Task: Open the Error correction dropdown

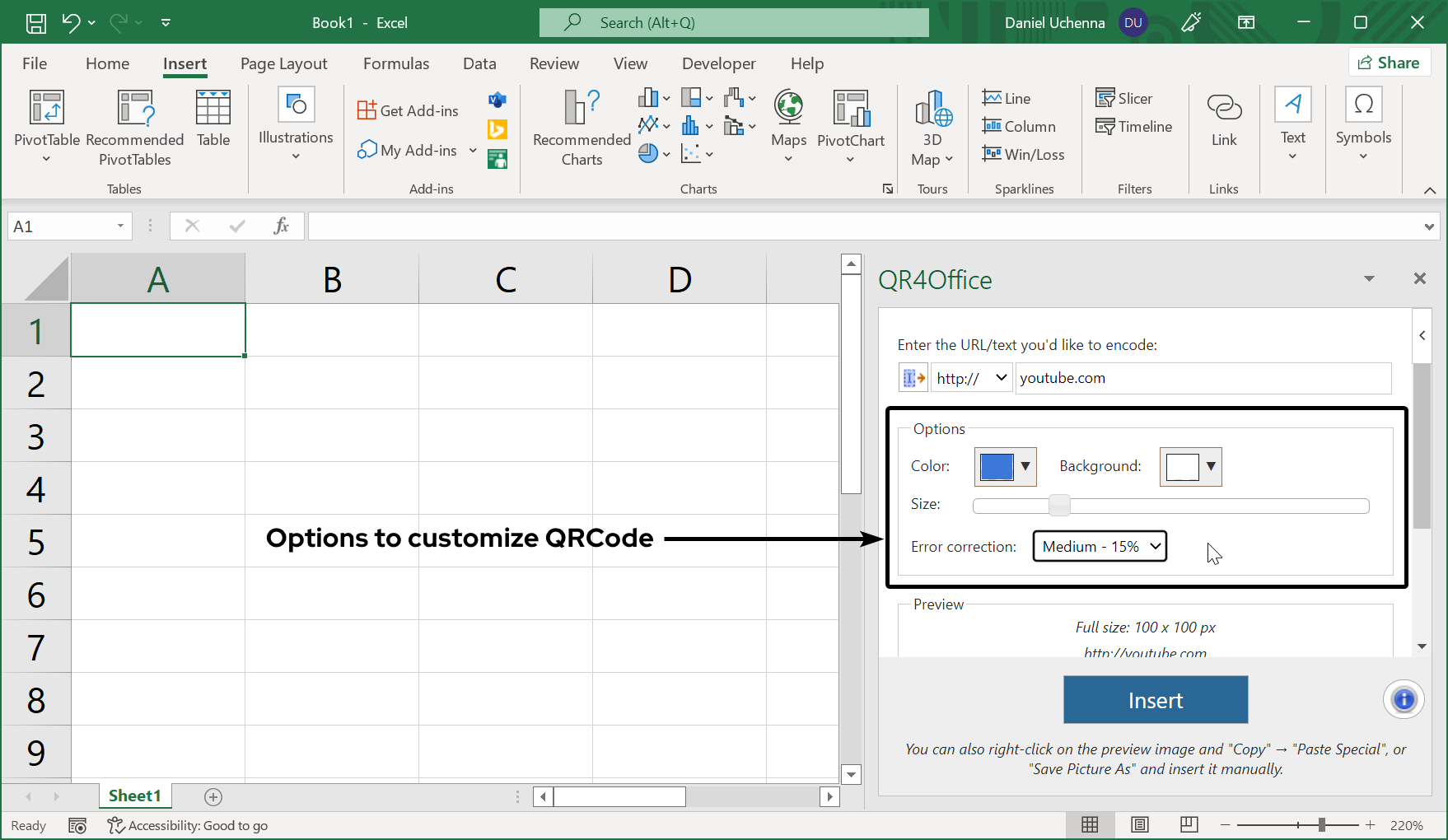Action: 1100,547
